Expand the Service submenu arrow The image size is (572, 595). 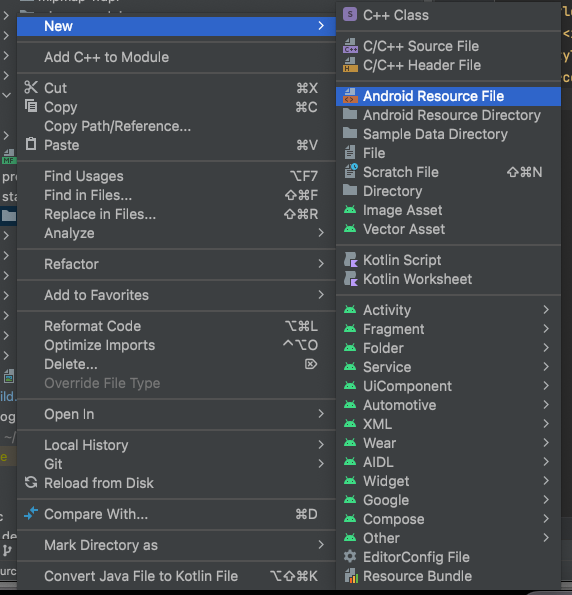pyautogui.click(x=546, y=367)
